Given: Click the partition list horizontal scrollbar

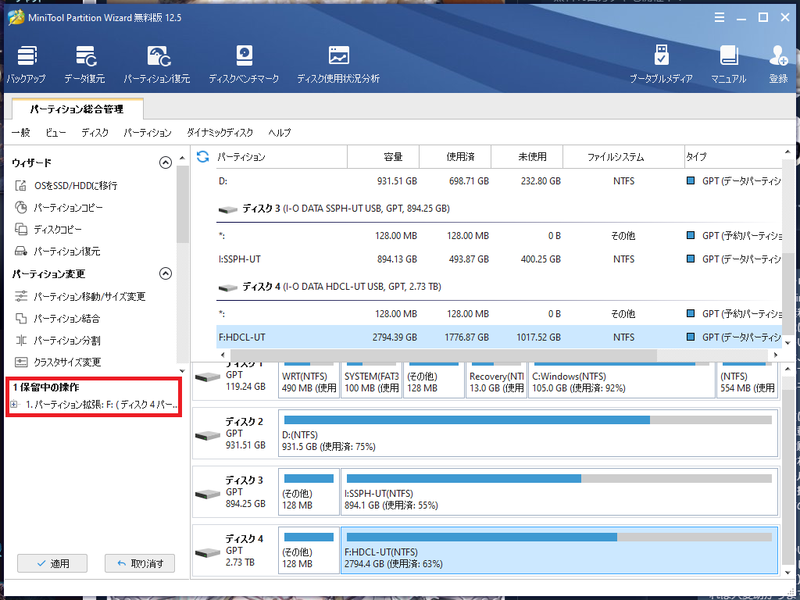Looking at the screenshot, I should (444, 355).
